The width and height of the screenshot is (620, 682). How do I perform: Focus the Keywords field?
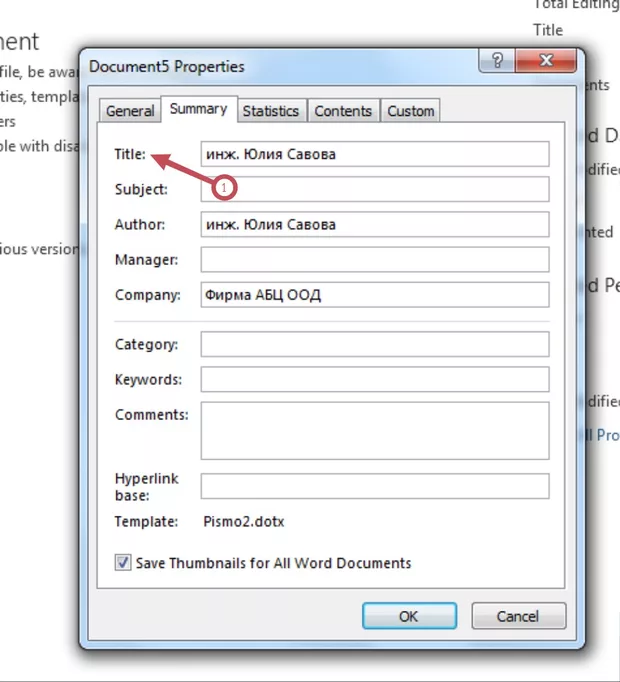point(375,379)
